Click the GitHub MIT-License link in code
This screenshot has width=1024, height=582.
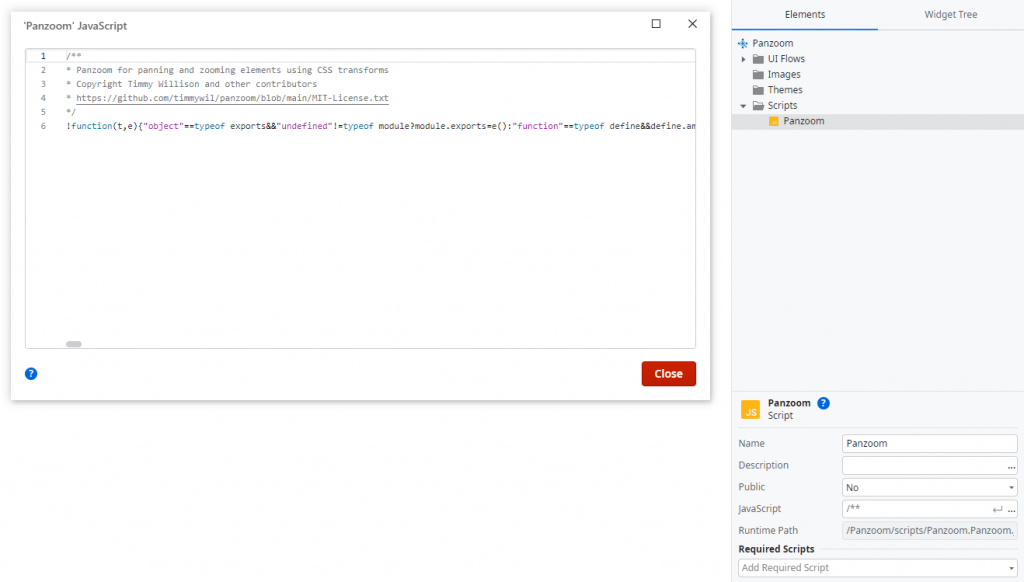(232, 99)
